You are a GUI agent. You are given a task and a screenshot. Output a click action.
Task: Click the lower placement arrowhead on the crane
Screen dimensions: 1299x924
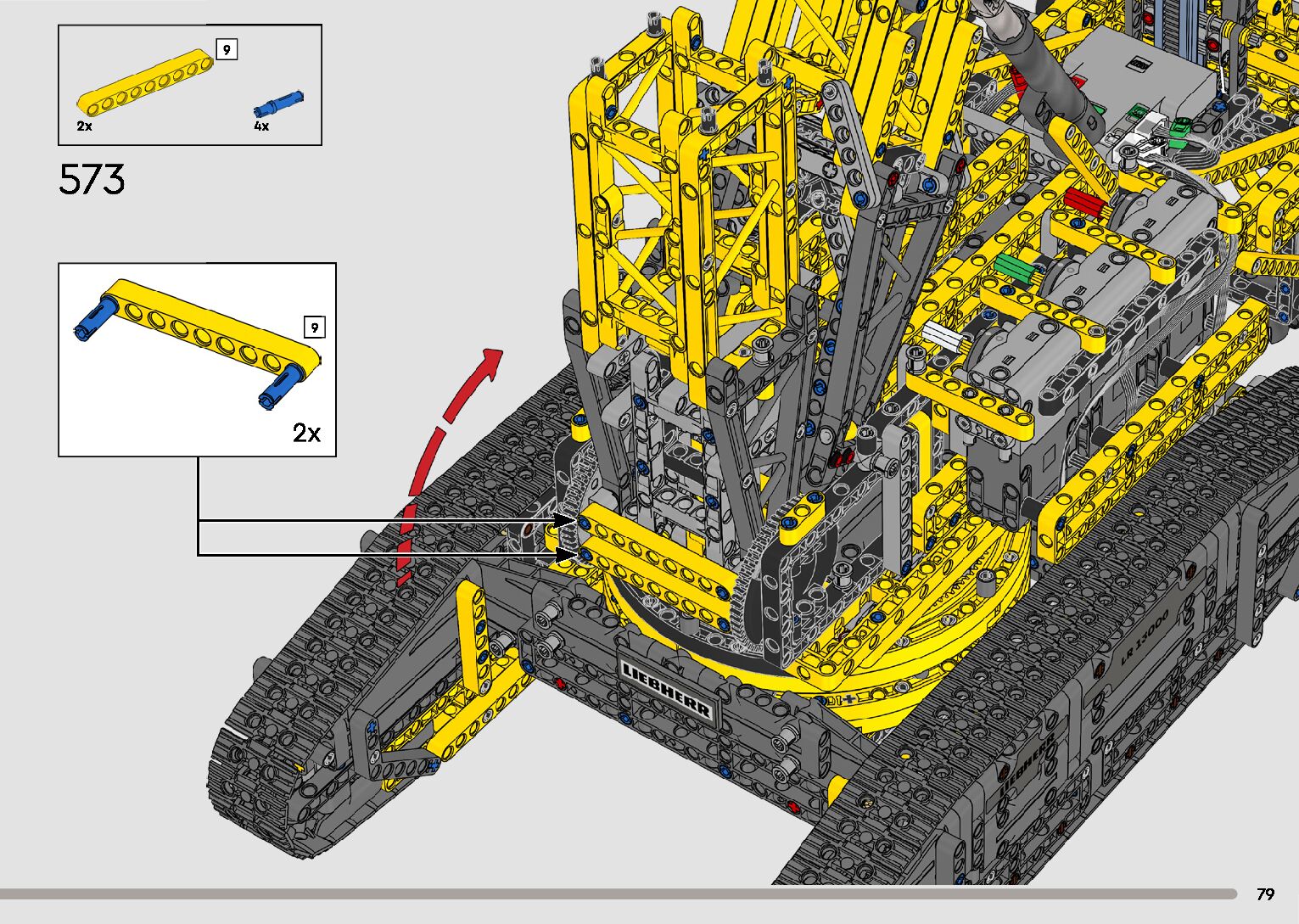[x=563, y=555]
